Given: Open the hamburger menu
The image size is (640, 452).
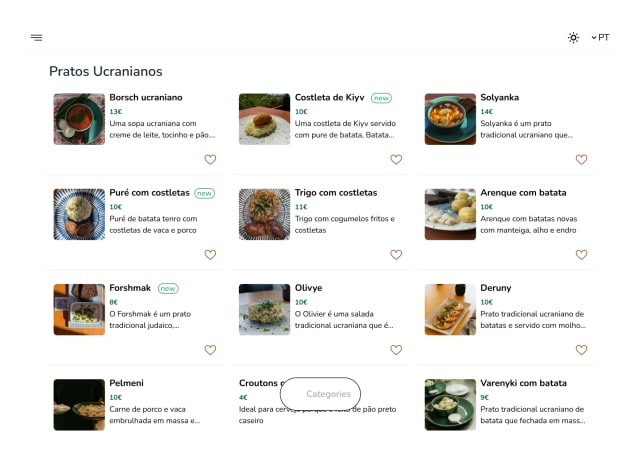Looking at the screenshot, I should (x=36, y=38).
